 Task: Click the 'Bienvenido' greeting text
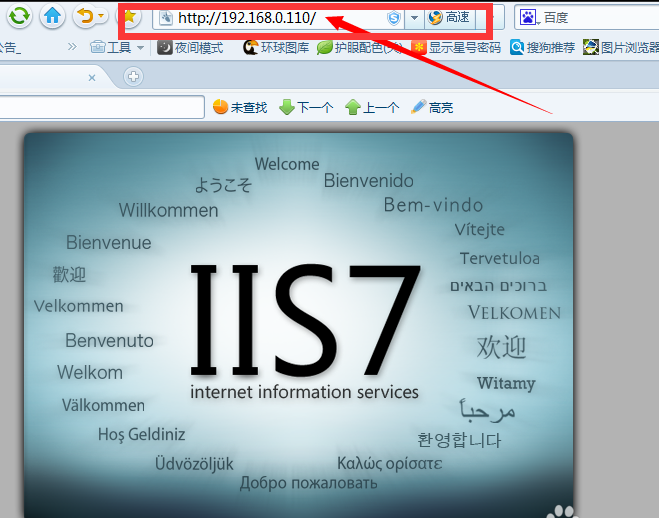click(x=369, y=181)
